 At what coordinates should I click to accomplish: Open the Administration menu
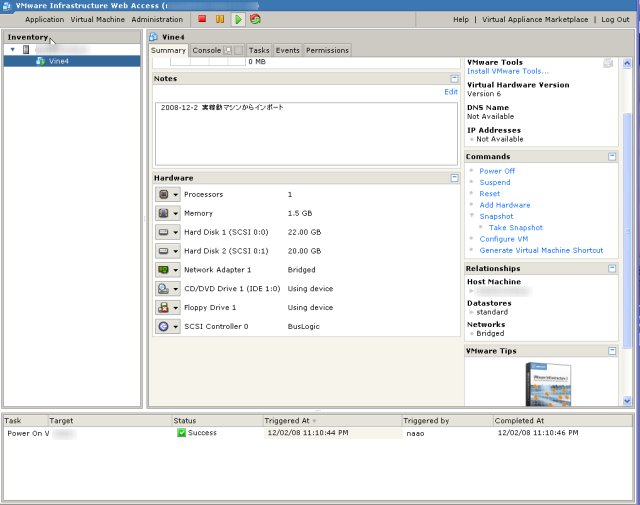157,19
